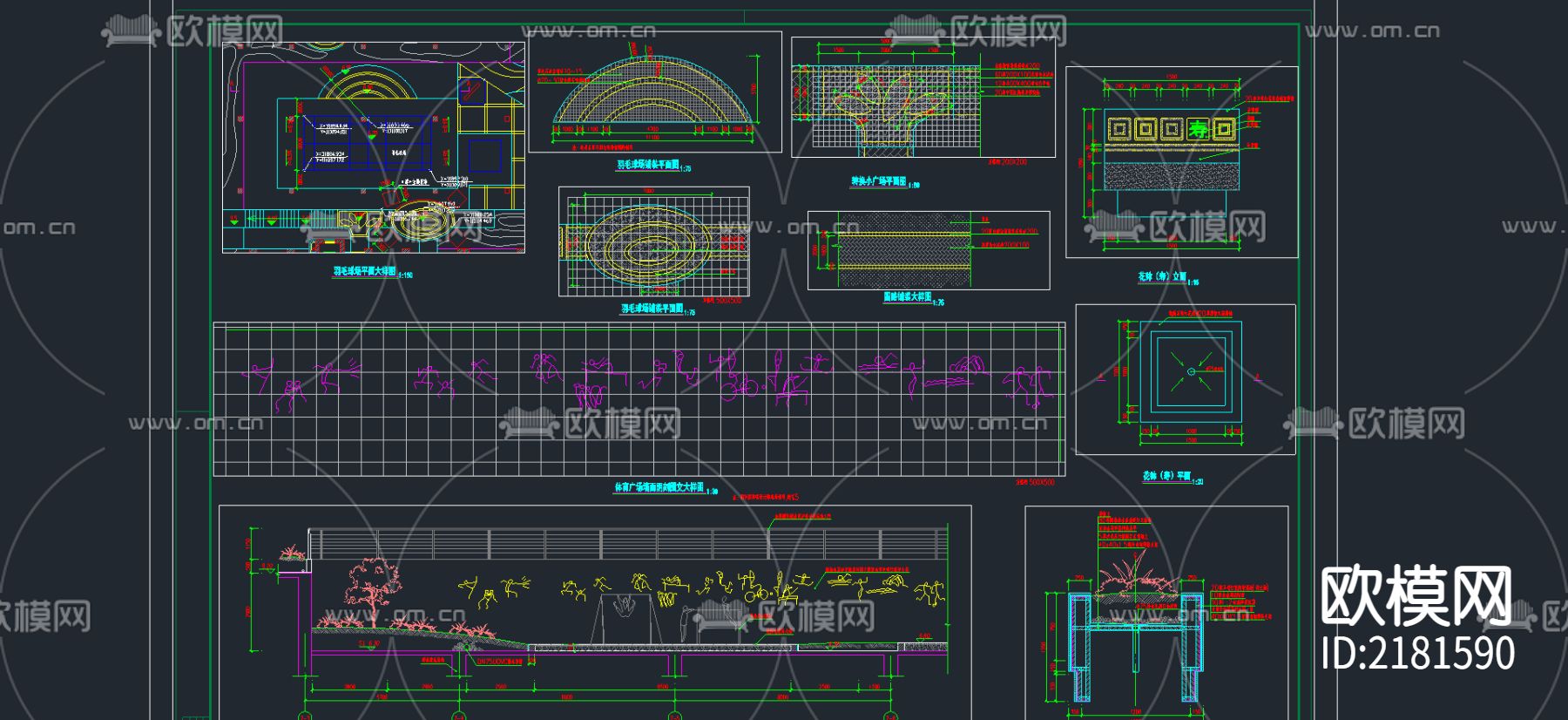Click the blue badminton court rectangle

366,143
